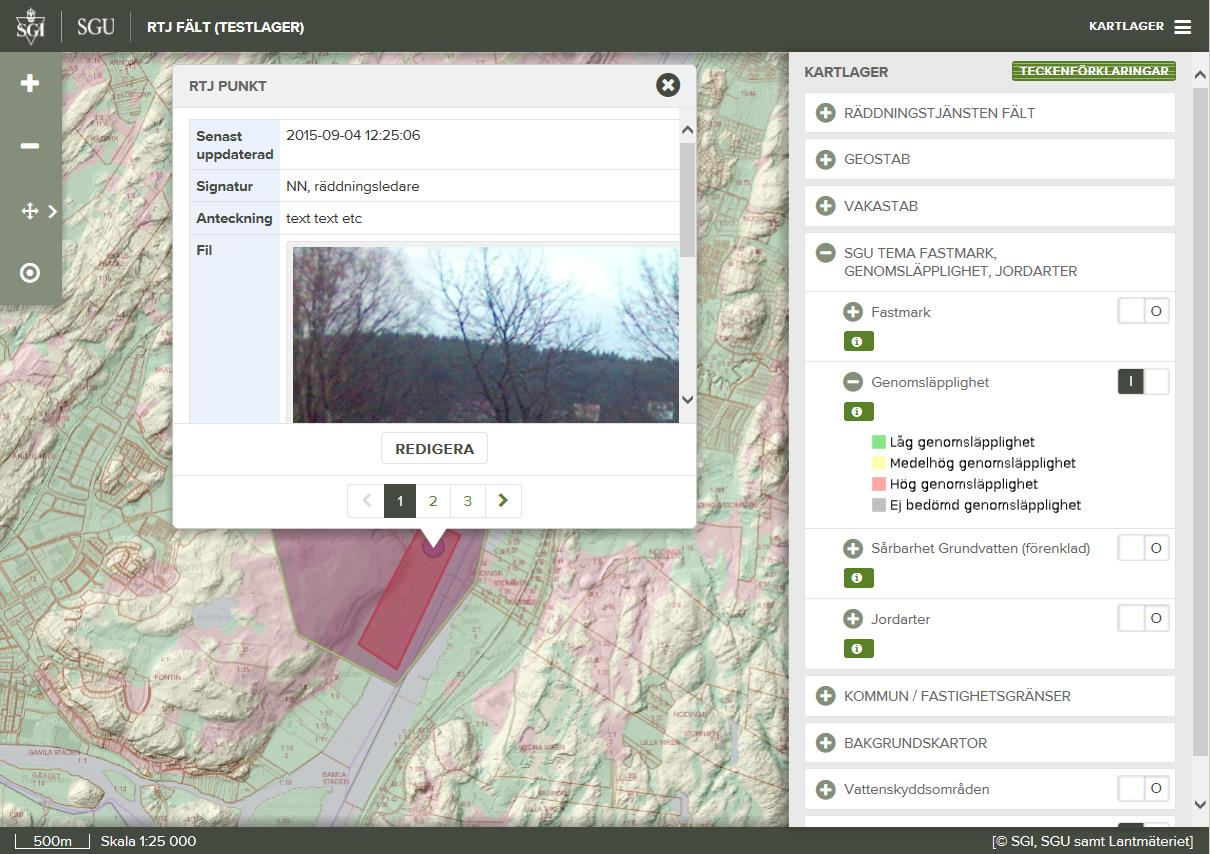Go to popup page 3
Screen dimensions: 1210x854
coord(467,501)
